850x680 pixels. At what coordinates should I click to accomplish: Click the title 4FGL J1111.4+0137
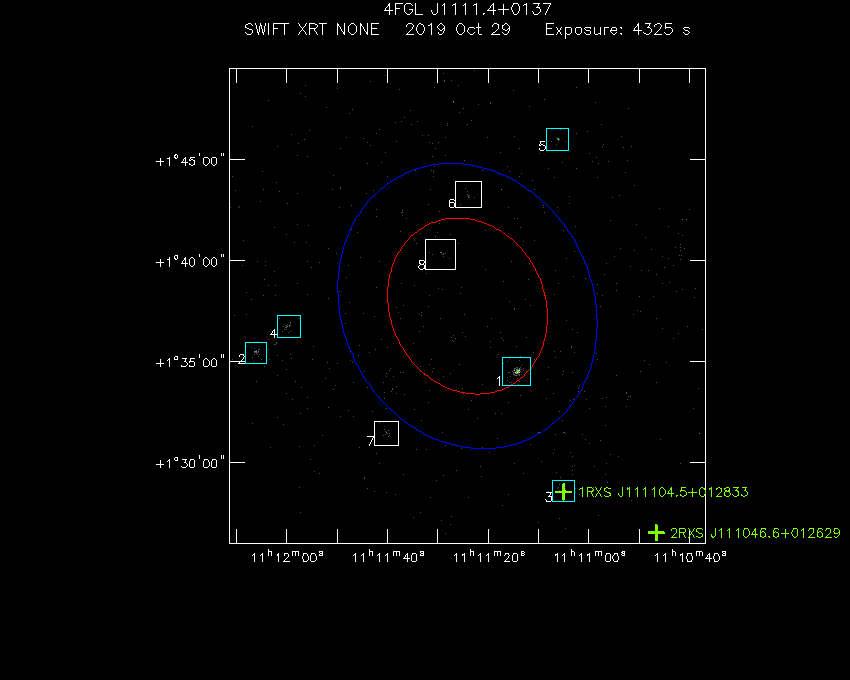[x=467, y=9]
